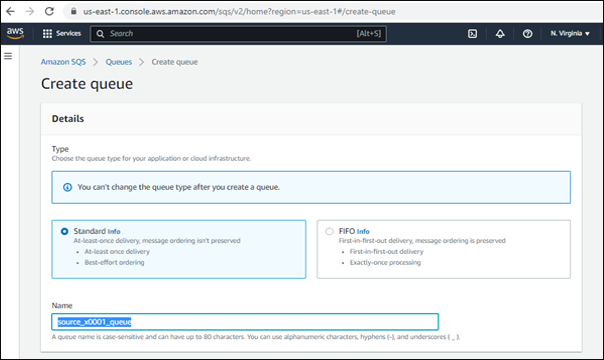
Task: Select the Standard queue type radio button
Action: (x=64, y=231)
